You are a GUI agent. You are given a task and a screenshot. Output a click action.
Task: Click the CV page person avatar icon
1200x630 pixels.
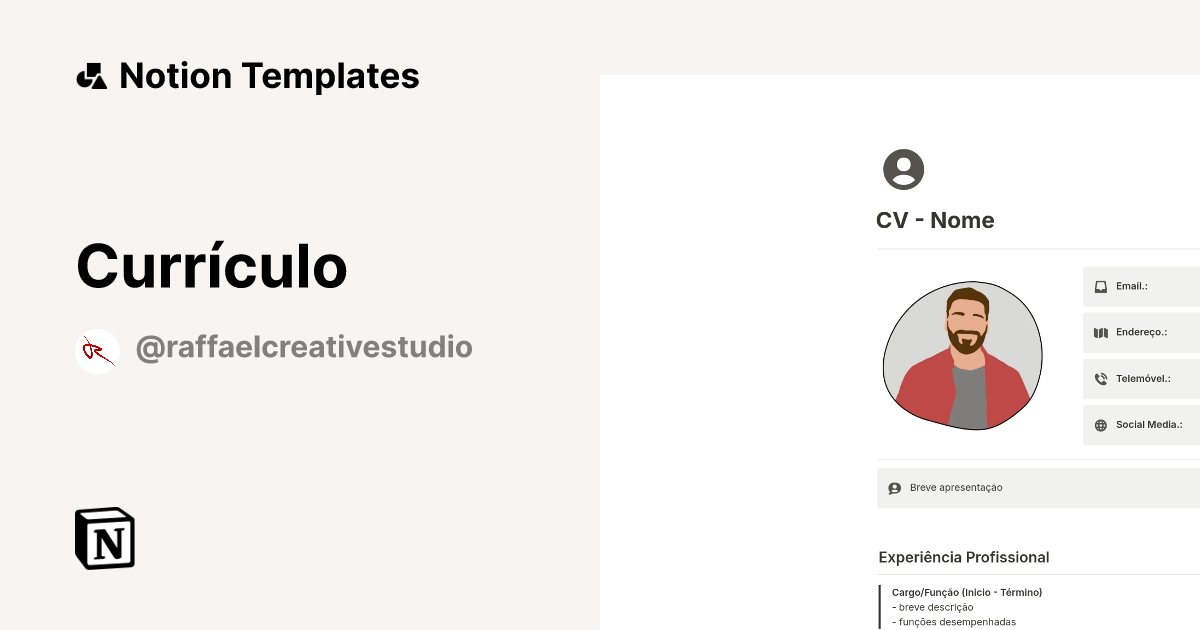[x=902, y=169]
